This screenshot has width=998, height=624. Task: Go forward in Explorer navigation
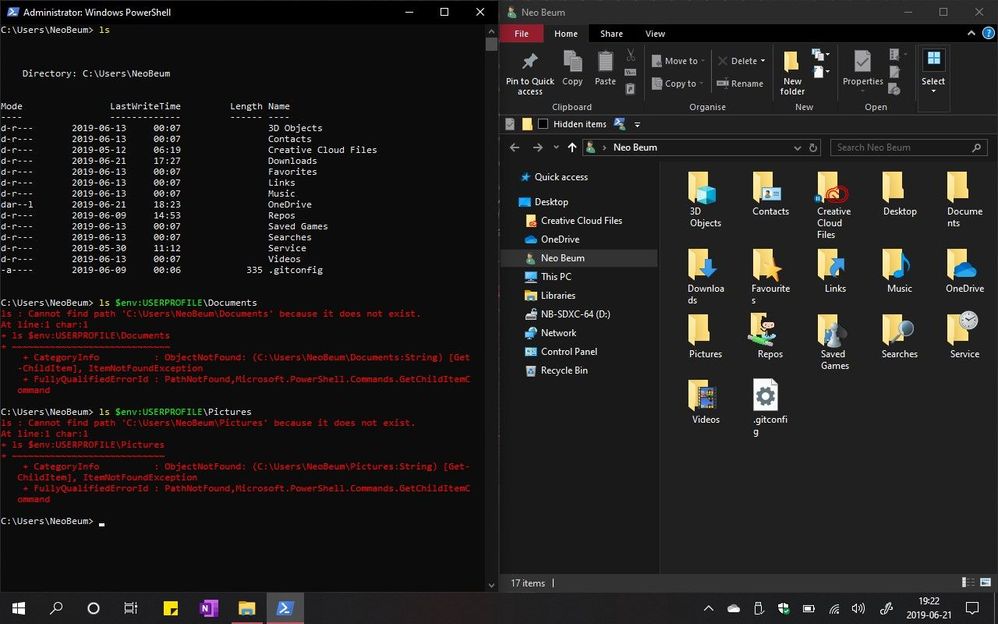click(x=538, y=148)
